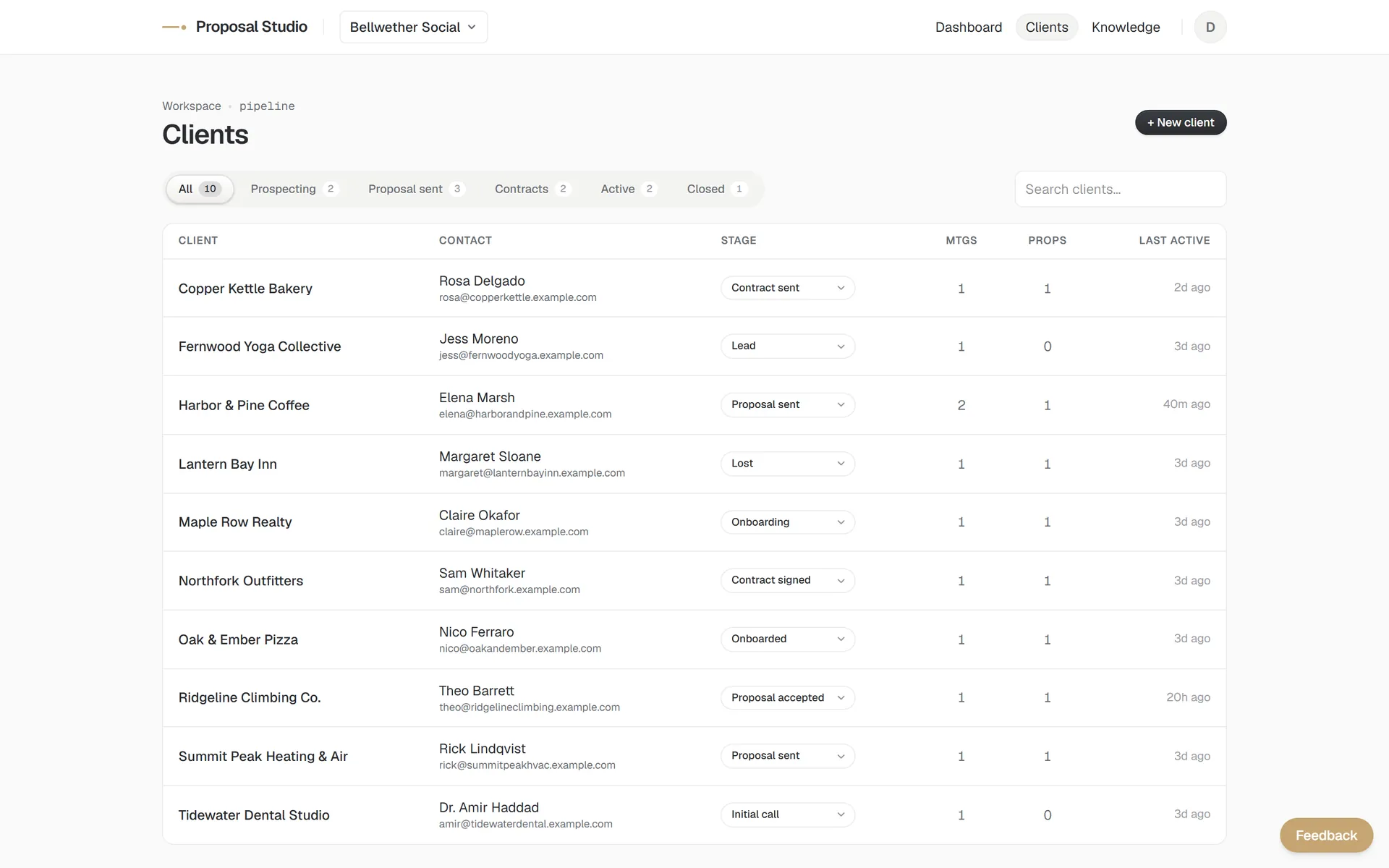This screenshot has height=868, width=1389.
Task: Click meetings count 2 for Harbor & Pine
Action: pos(961,405)
